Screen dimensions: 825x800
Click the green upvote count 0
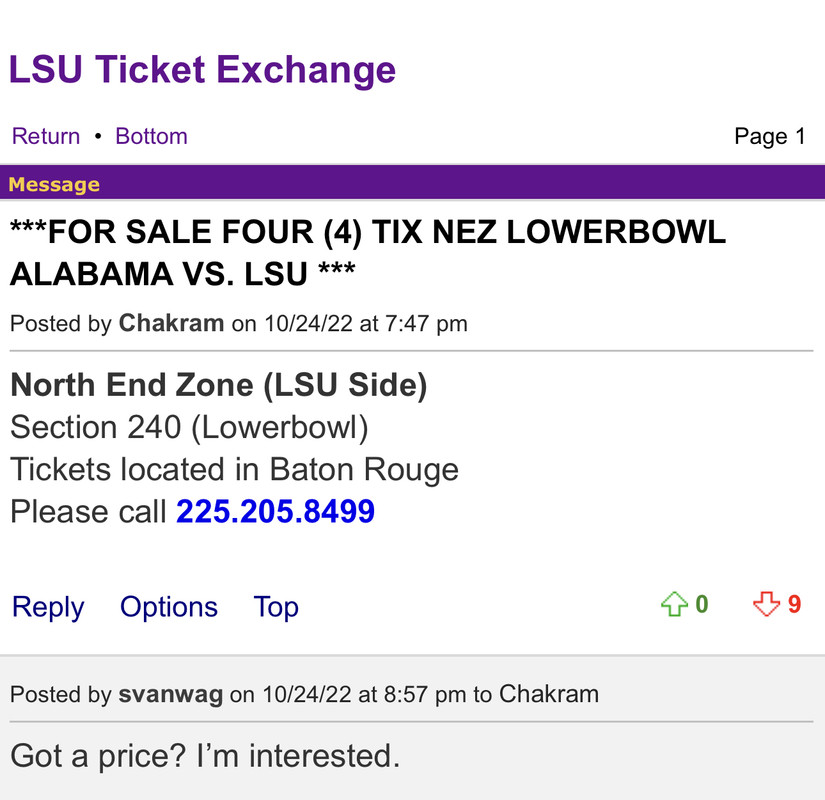[702, 604]
